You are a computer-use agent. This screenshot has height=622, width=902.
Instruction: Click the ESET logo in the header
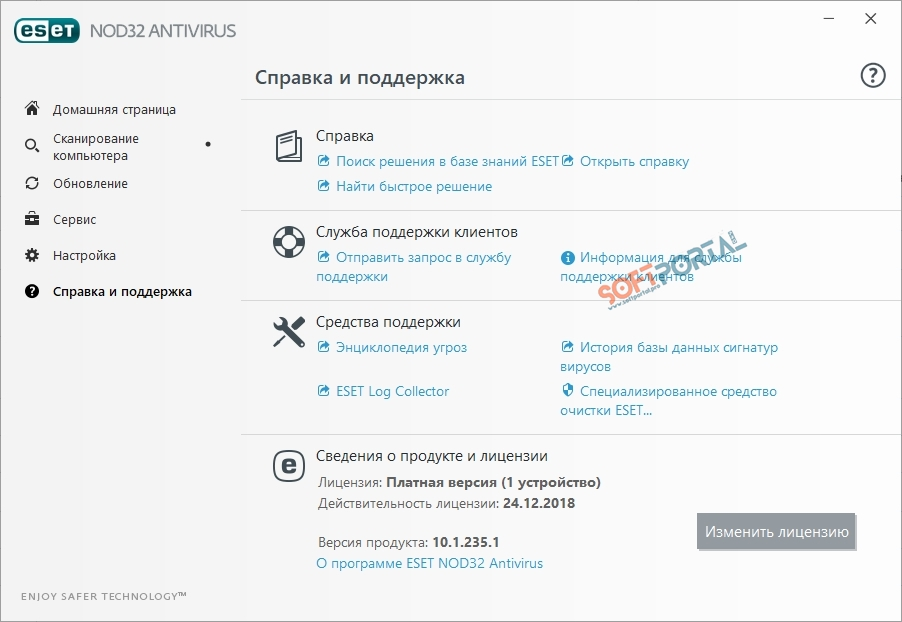47,30
